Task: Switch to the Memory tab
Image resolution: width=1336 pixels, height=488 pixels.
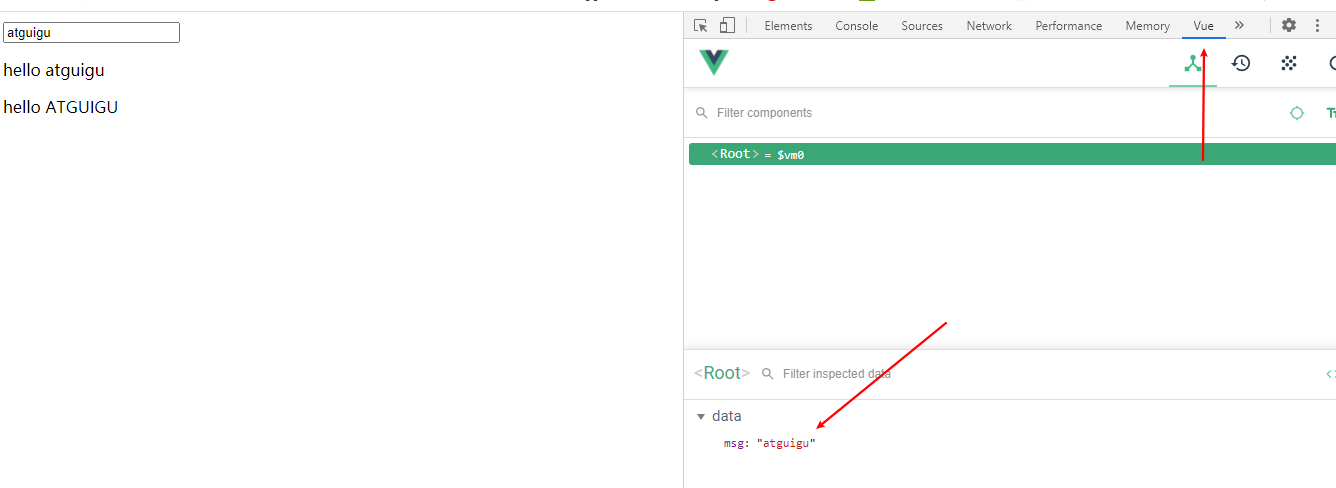Action: click(1147, 26)
